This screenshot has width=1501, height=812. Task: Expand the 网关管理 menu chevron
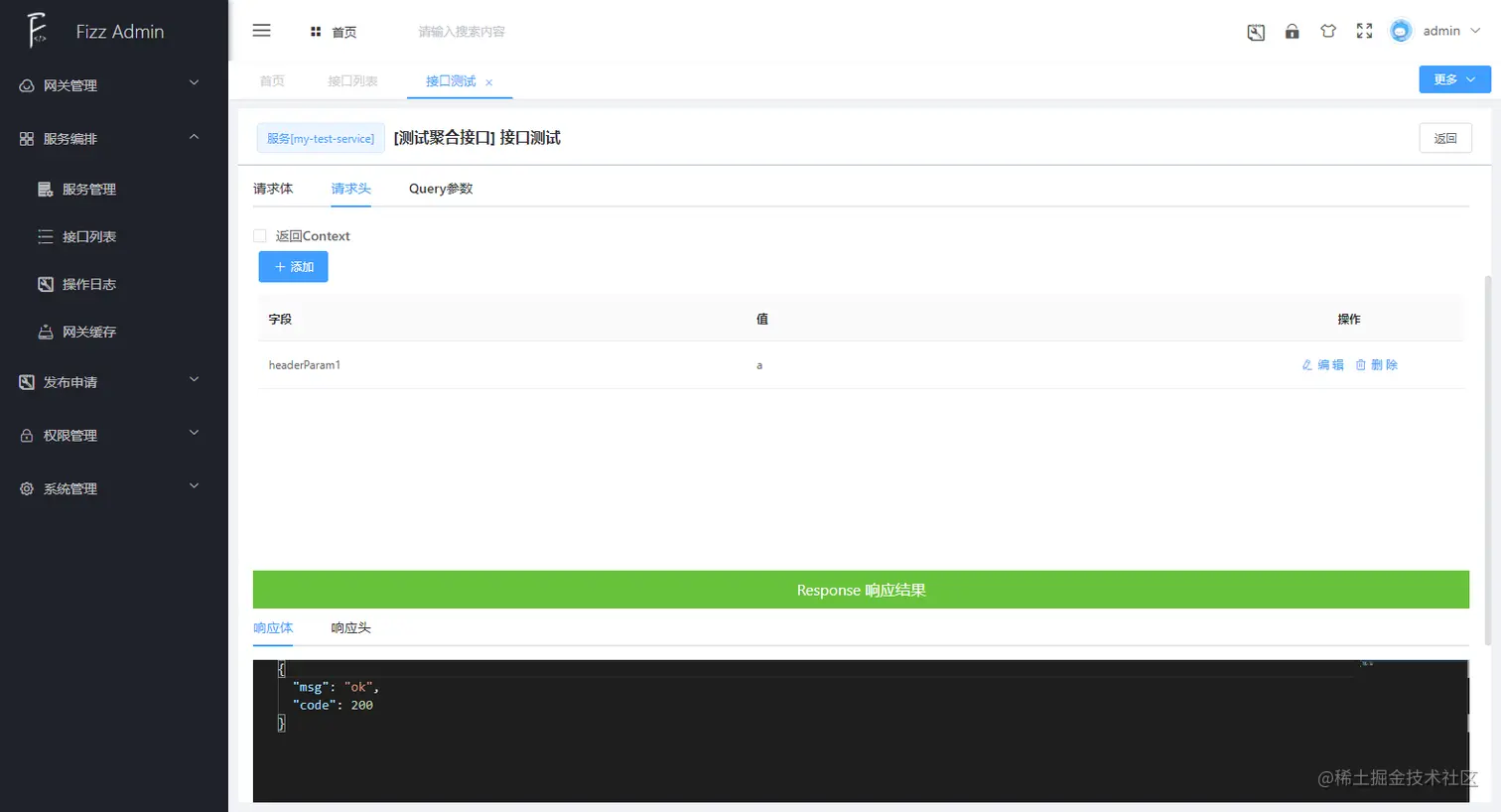pos(195,83)
